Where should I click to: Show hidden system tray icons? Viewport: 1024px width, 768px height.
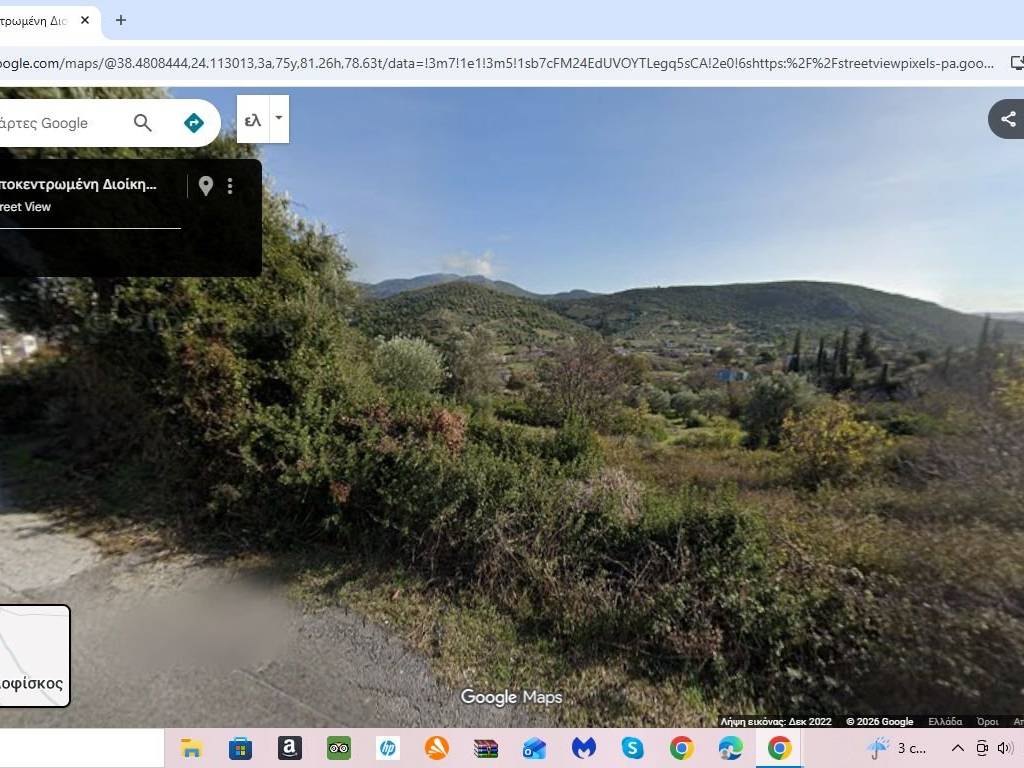(957, 748)
